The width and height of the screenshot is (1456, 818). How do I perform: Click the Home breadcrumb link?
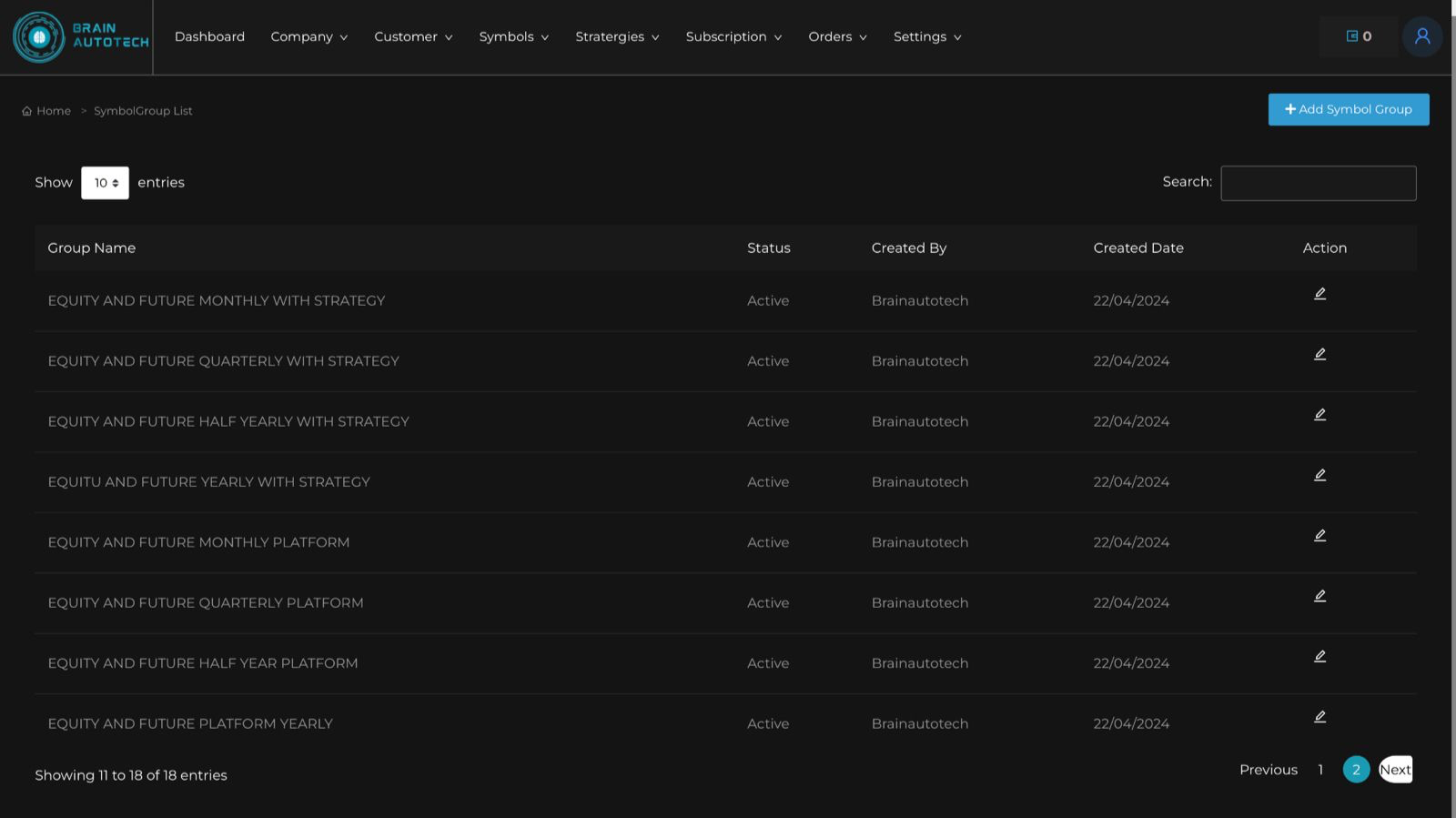(53, 111)
